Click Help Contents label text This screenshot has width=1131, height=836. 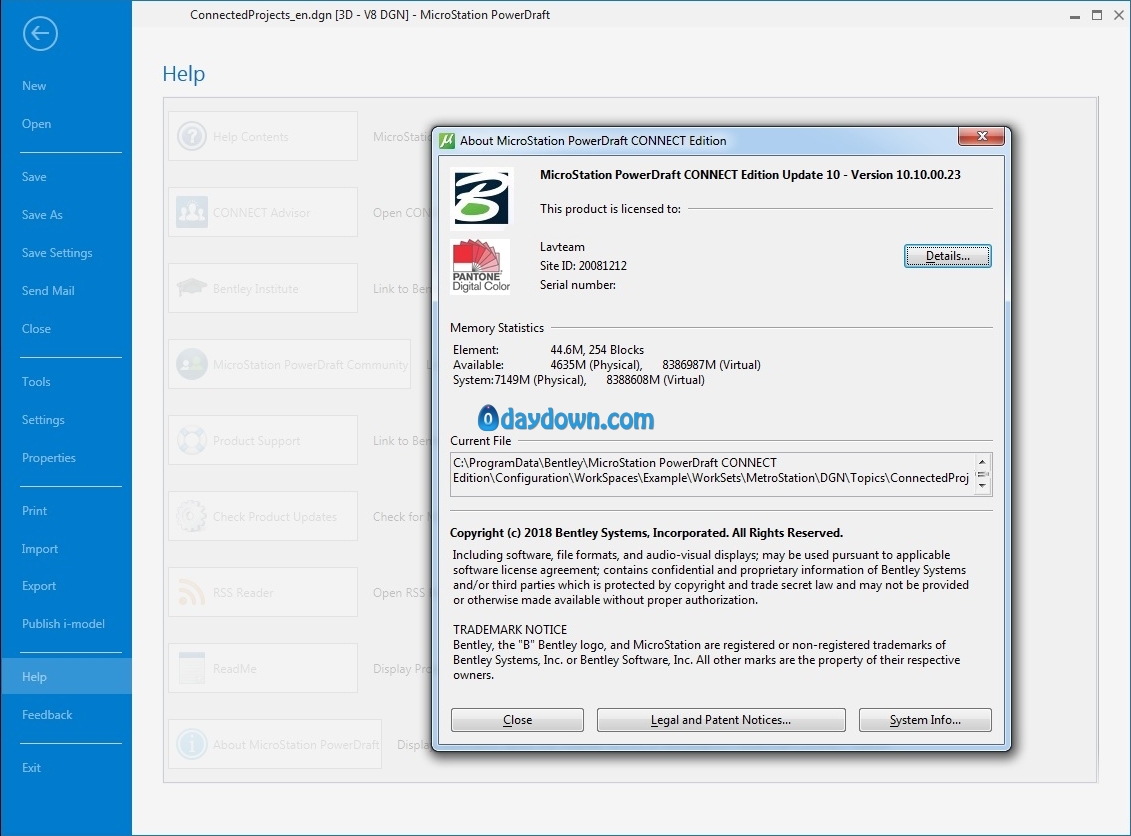[x=250, y=137]
